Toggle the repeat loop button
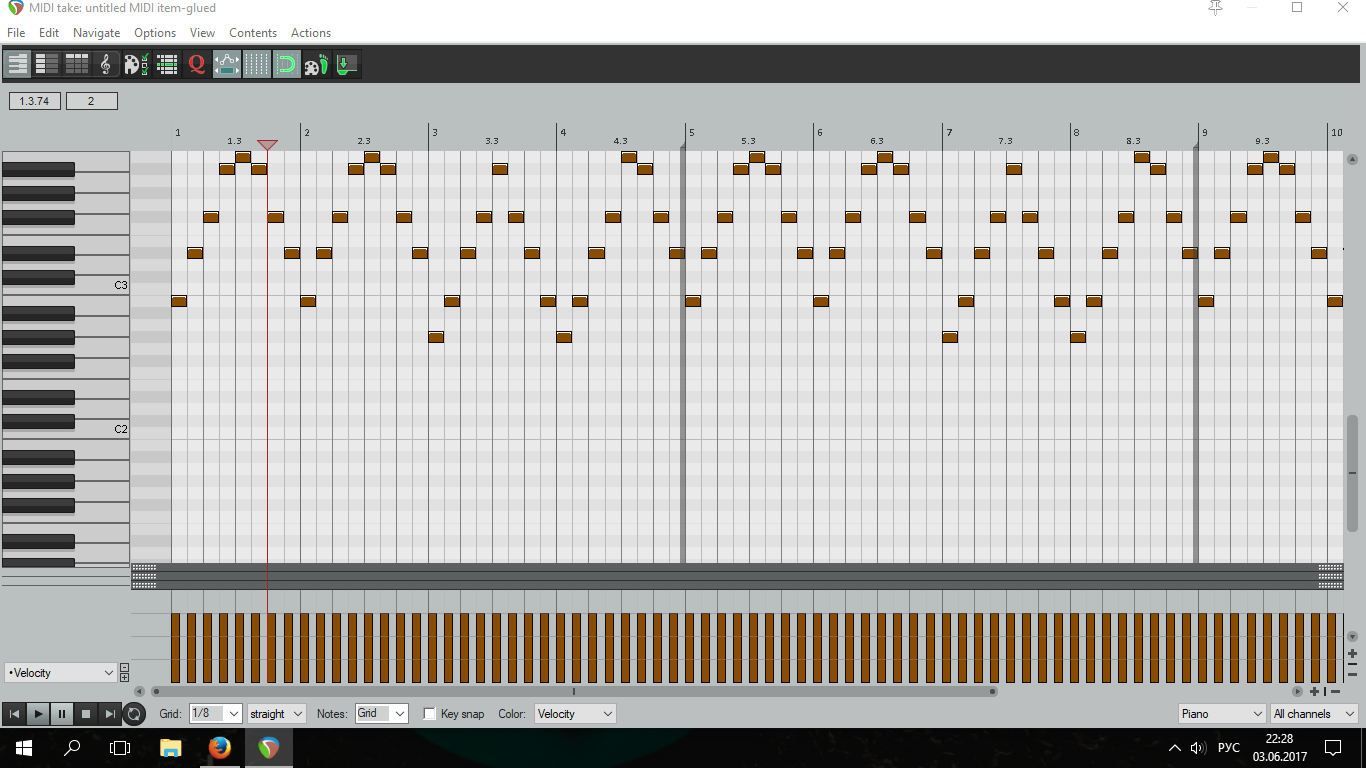 [x=134, y=714]
